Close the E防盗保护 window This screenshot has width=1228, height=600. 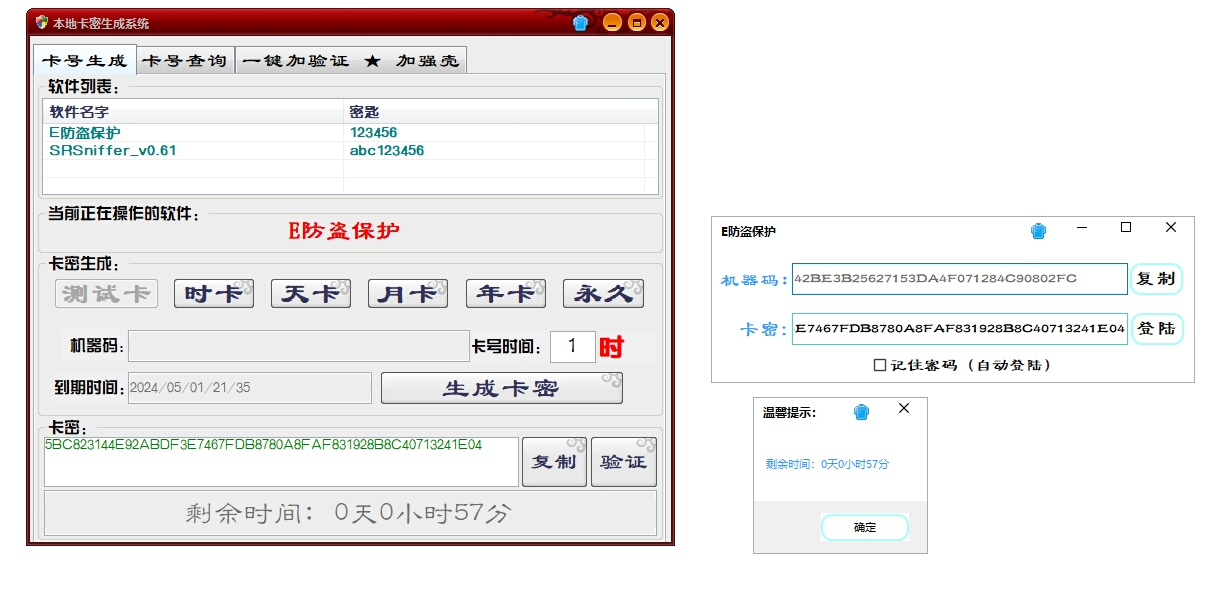click(1171, 228)
